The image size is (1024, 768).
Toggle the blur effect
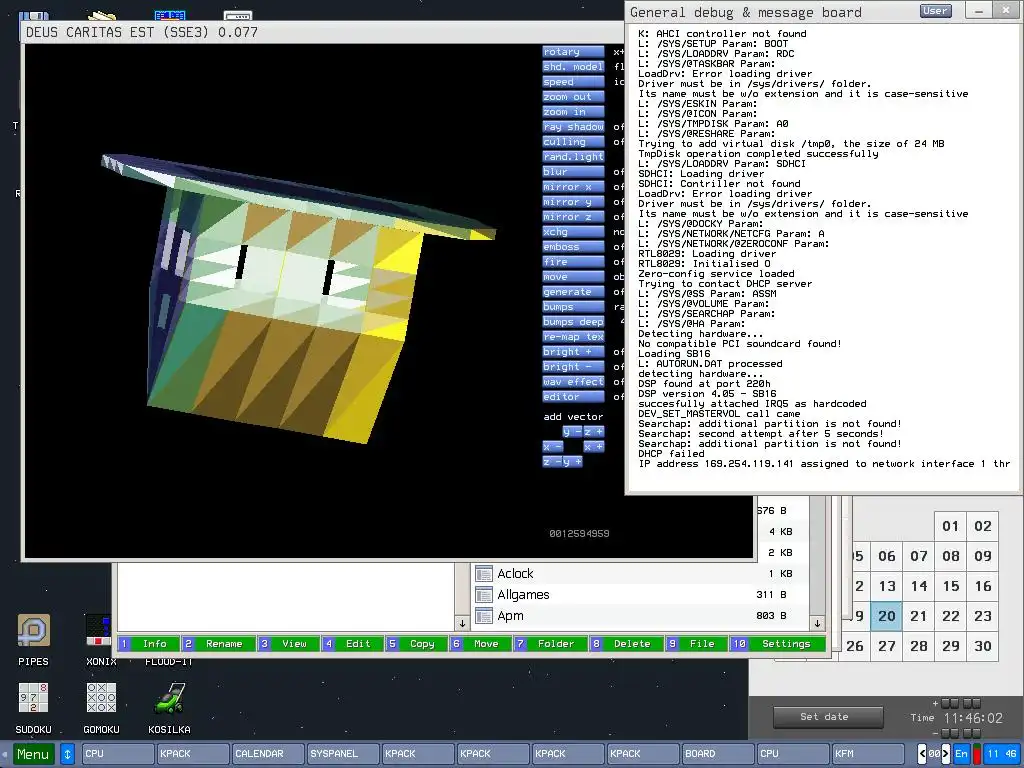pos(573,172)
